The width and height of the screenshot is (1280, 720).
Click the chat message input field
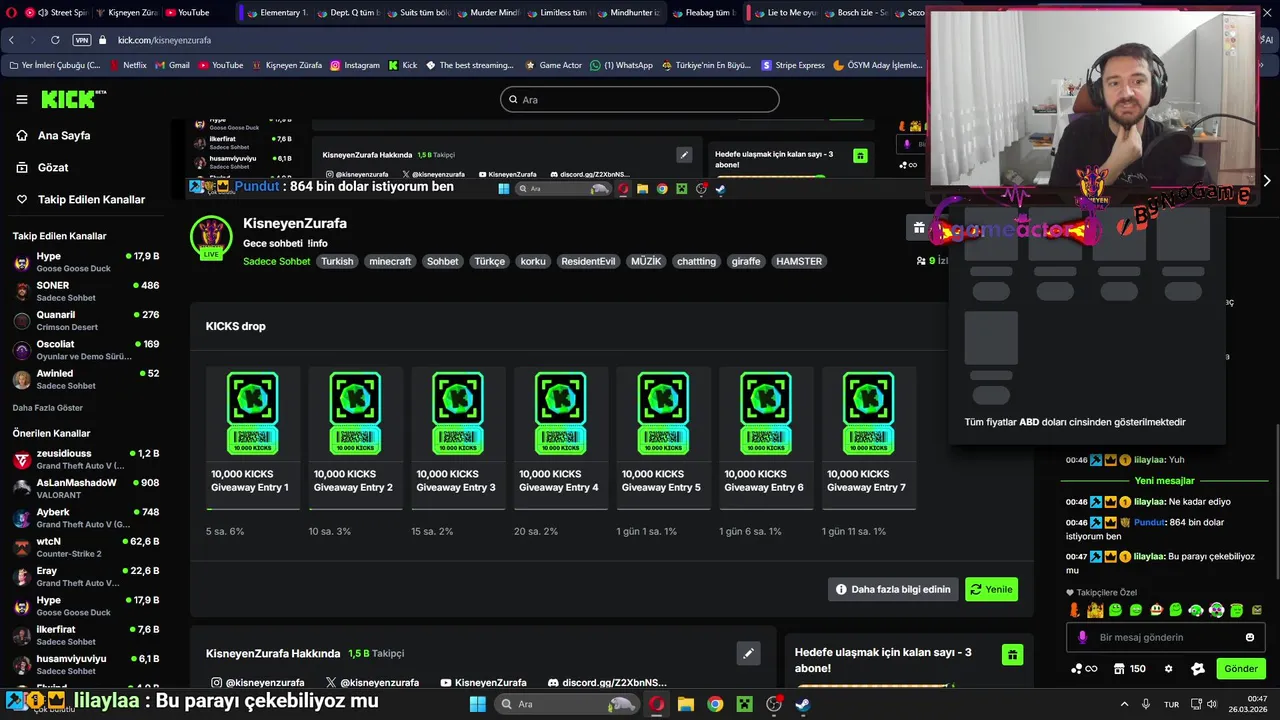(x=1165, y=637)
